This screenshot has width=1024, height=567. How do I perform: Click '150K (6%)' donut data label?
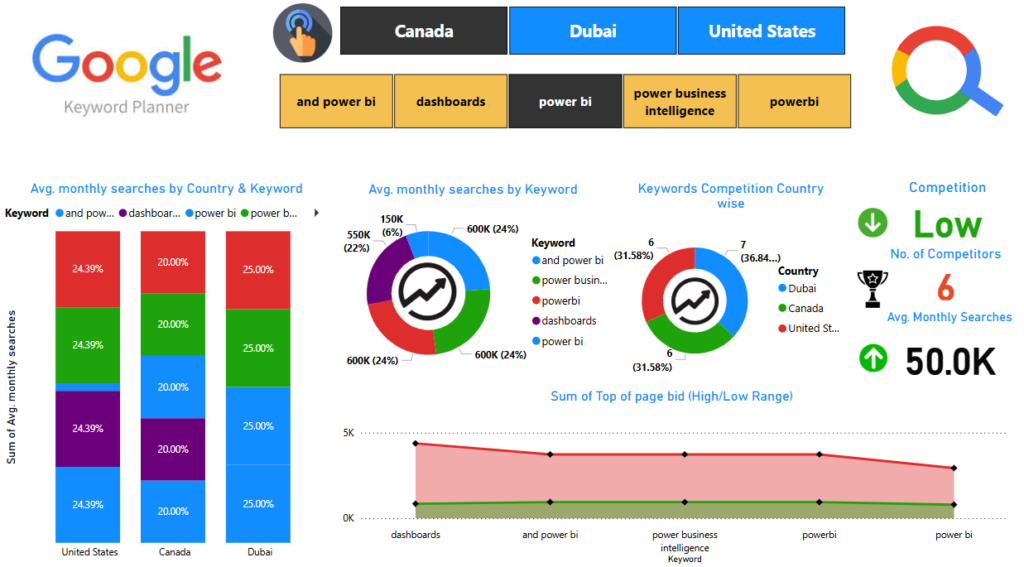tap(392, 225)
